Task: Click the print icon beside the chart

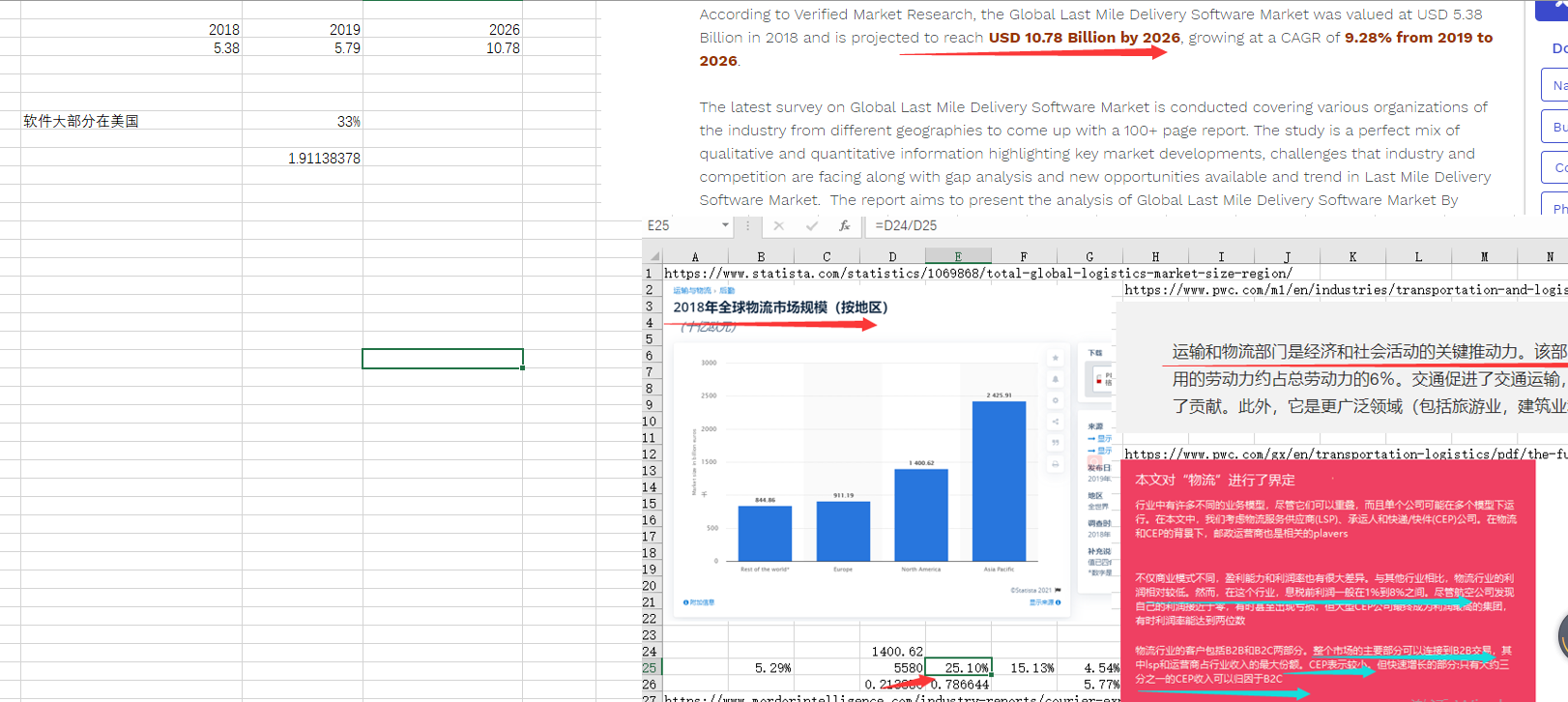Action: (x=1056, y=464)
